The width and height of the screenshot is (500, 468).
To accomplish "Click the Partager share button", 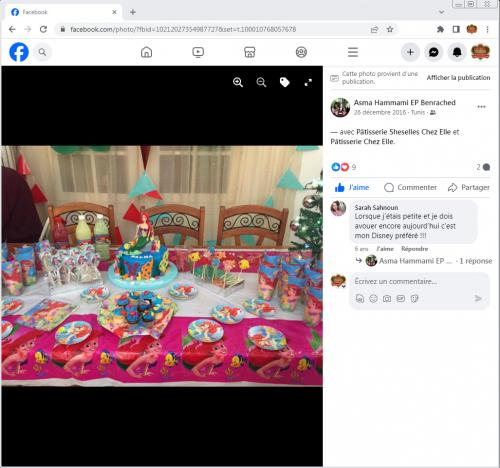I will pyautogui.click(x=469, y=187).
